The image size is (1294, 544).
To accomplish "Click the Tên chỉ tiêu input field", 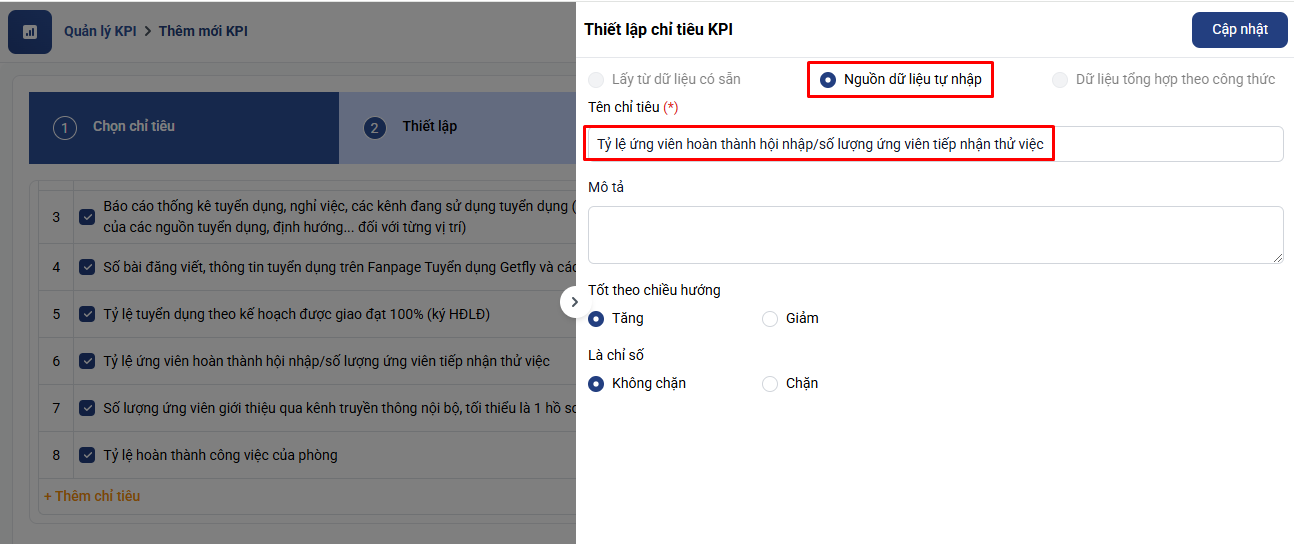I will click(935, 144).
